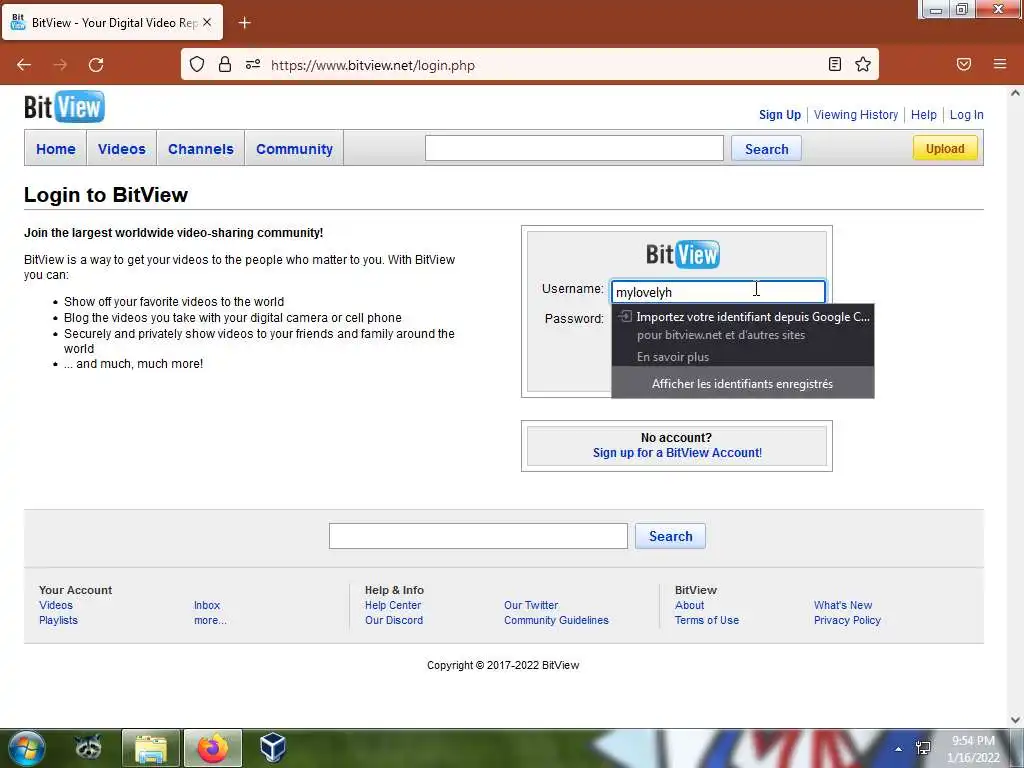Click the URL address bar text
This screenshot has width=1024, height=768.
coord(372,65)
